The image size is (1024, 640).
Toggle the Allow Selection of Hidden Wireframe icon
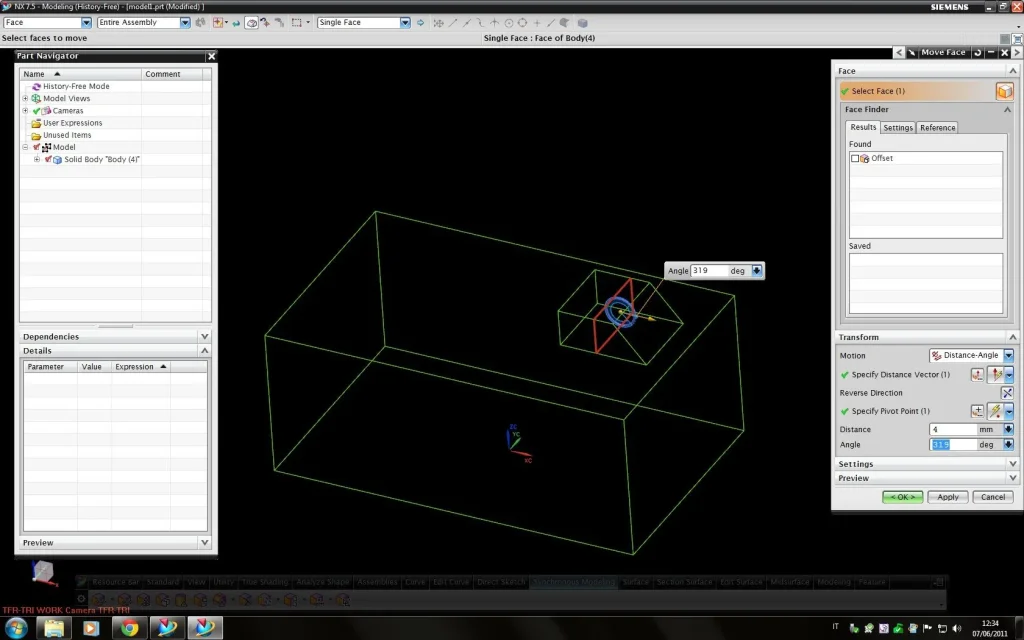pyautogui.click(x=251, y=23)
